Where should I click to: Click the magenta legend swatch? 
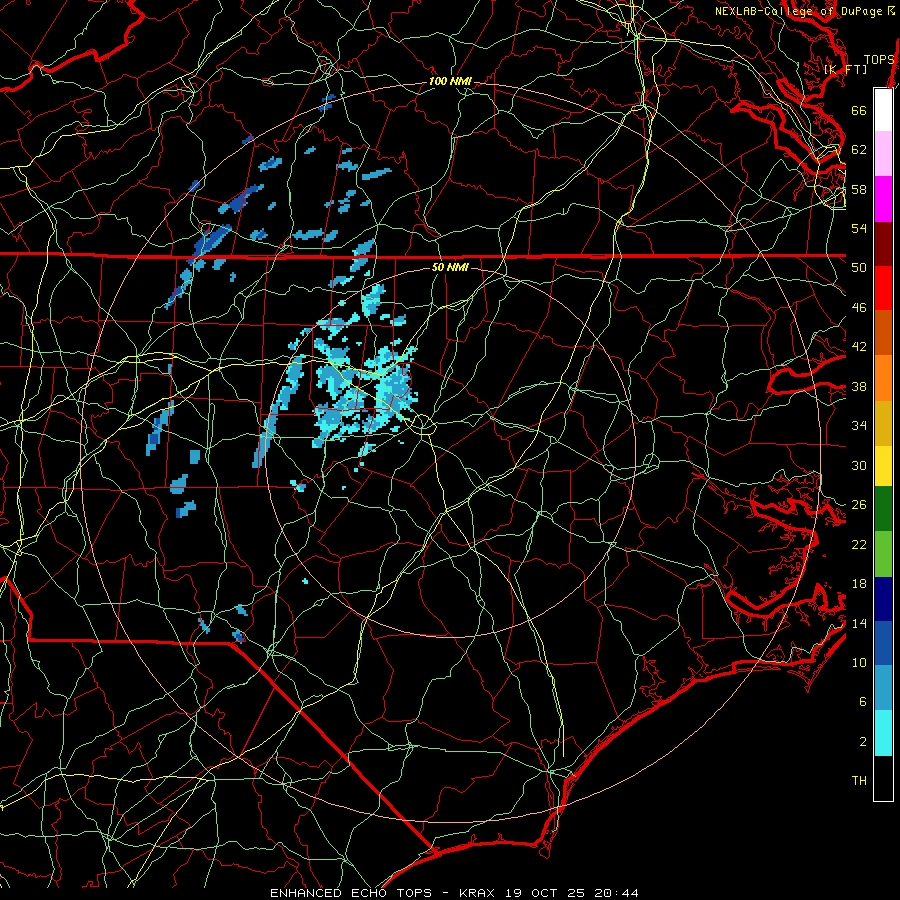point(883,199)
